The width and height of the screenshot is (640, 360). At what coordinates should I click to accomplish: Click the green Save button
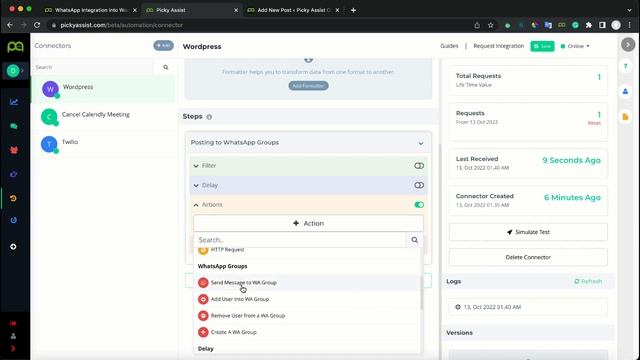tap(542, 46)
